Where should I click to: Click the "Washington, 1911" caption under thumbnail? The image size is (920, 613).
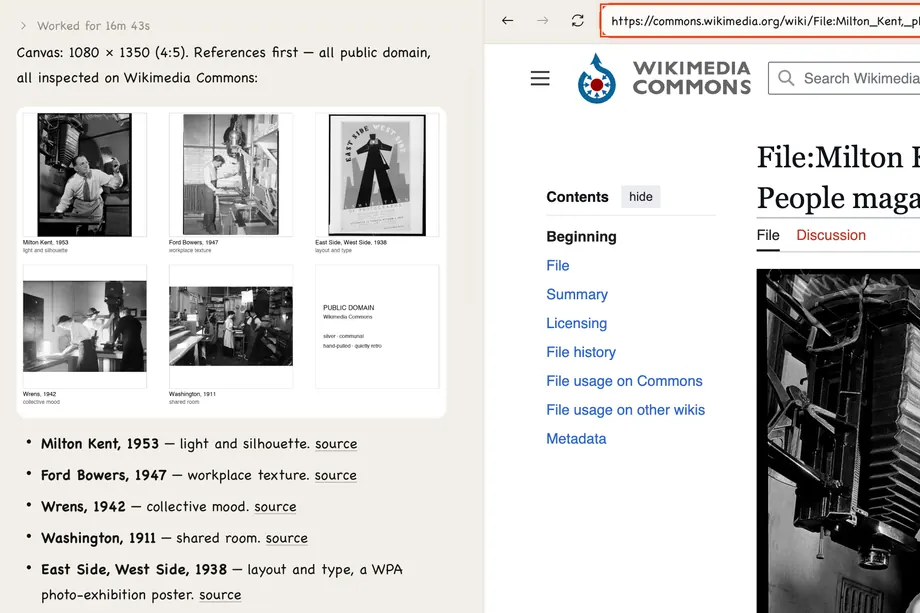point(192,394)
